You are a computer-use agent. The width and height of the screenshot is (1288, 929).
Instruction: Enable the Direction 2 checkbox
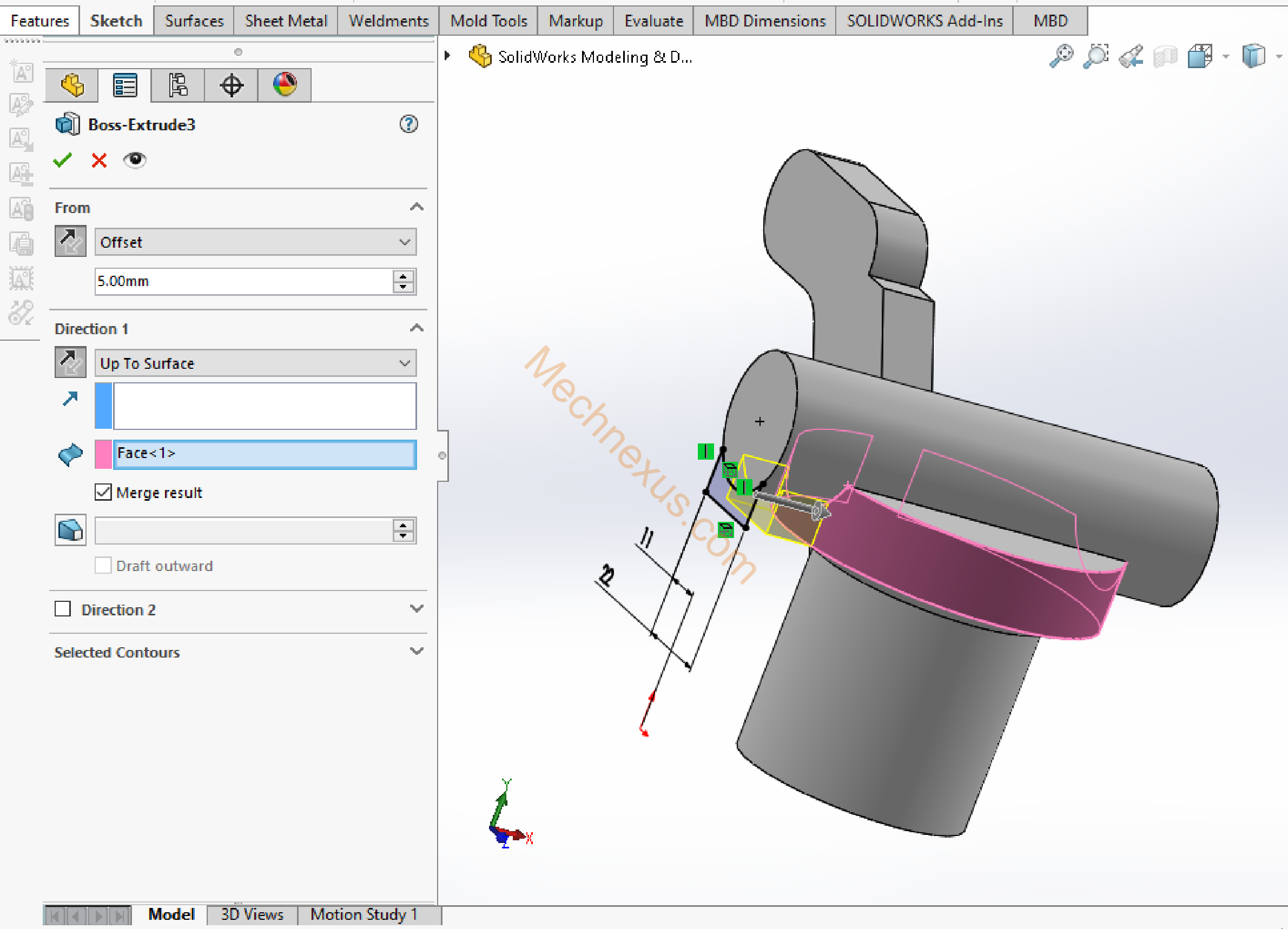coord(62,609)
